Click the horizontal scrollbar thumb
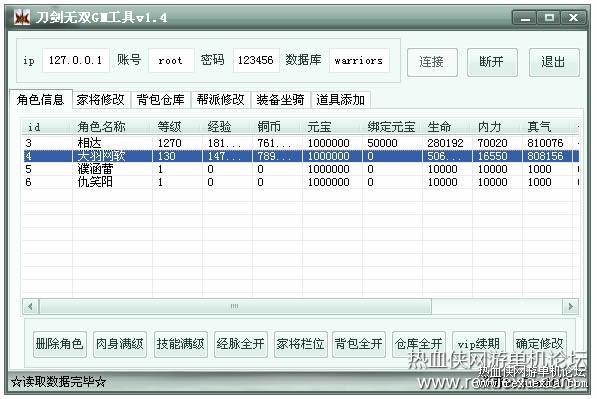 point(235,306)
